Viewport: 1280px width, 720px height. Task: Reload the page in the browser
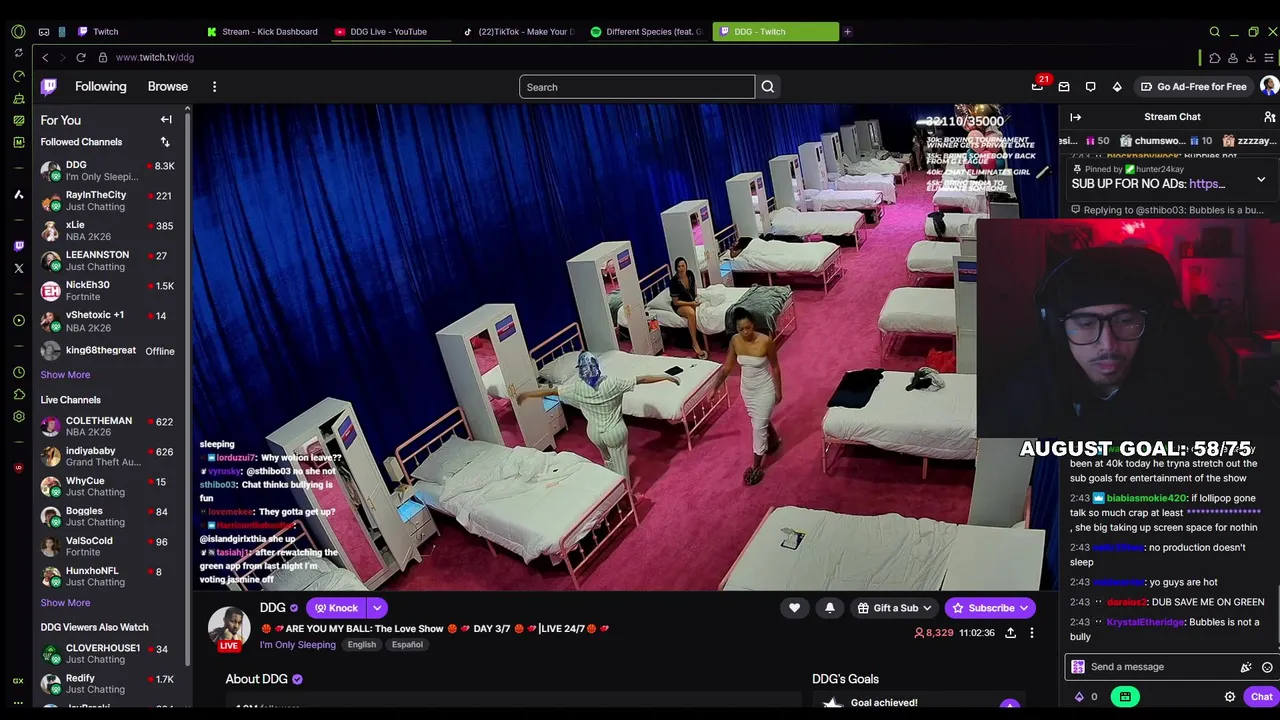(x=81, y=58)
